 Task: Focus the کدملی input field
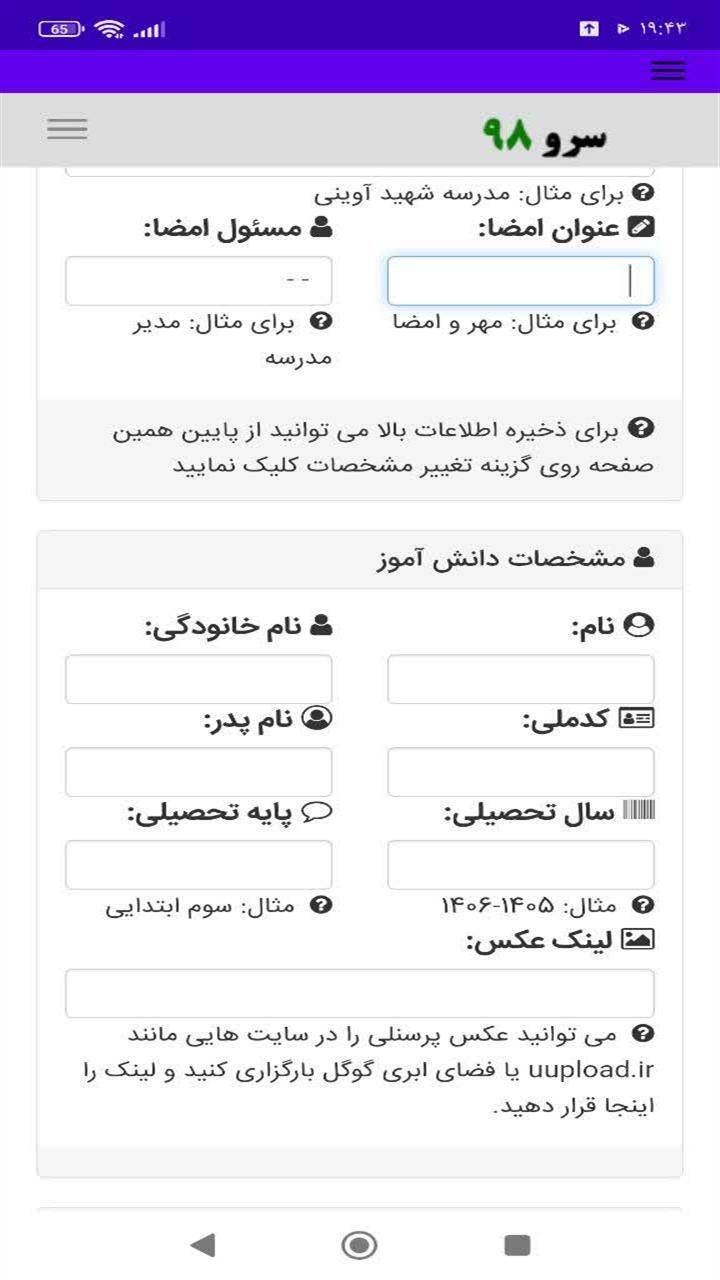pos(520,772)
